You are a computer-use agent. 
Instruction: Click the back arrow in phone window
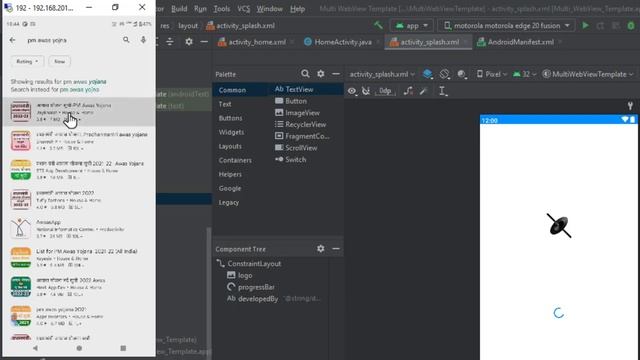pyautogui.click(x=12, y=40)
